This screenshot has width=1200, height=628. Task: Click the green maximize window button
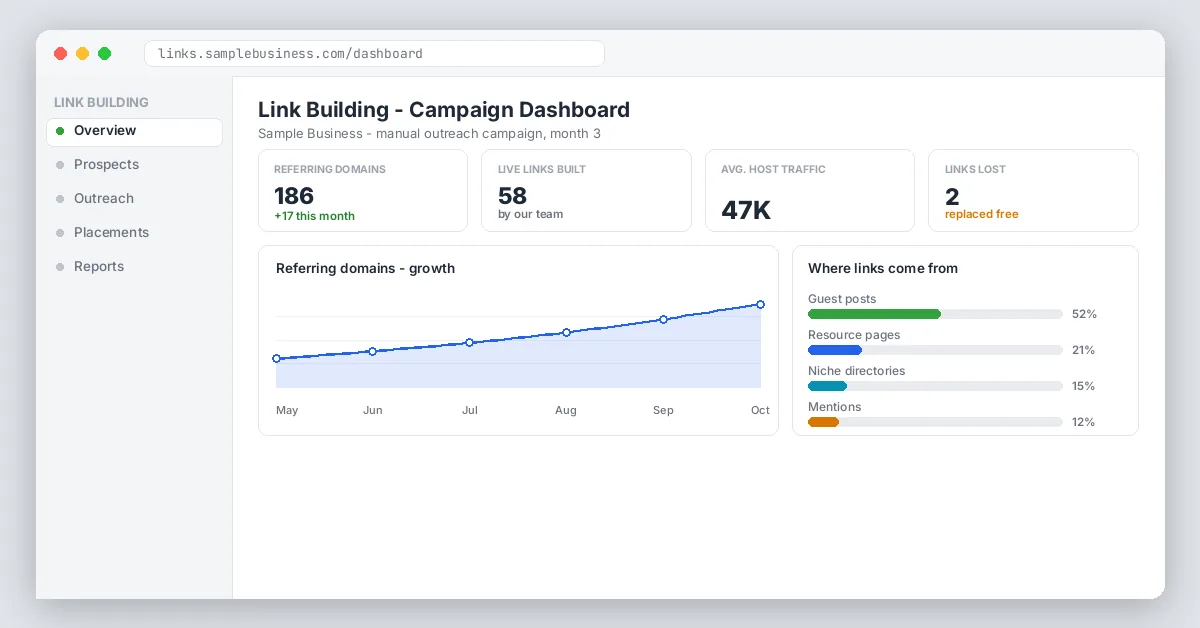[x=104, y=54]
